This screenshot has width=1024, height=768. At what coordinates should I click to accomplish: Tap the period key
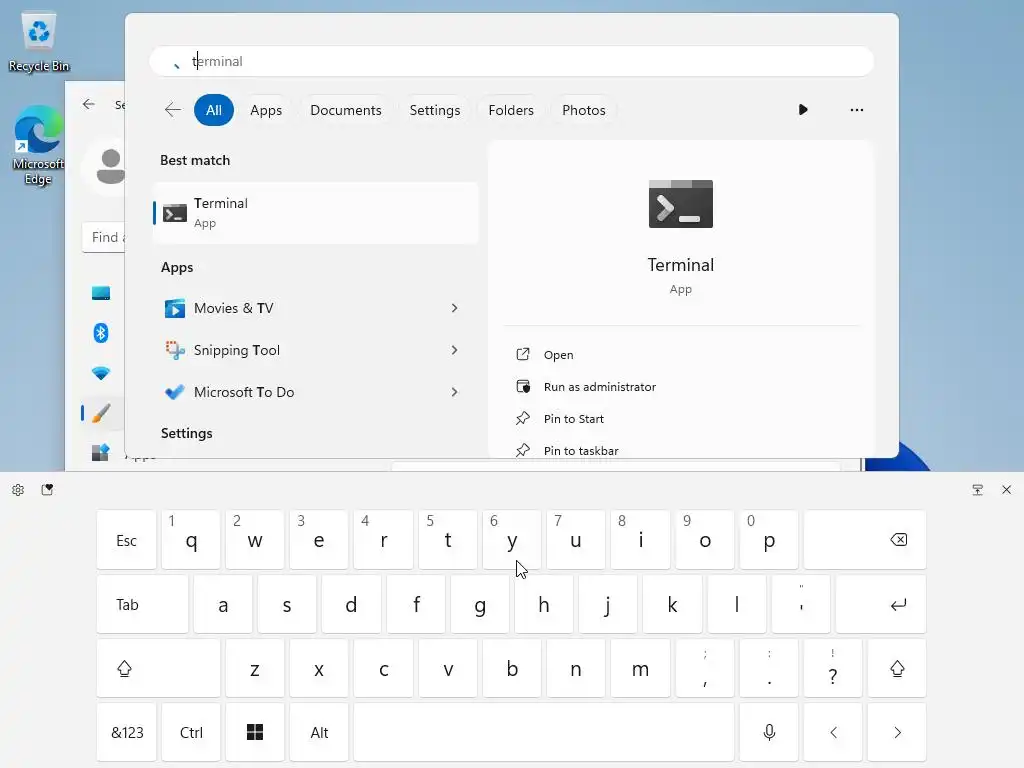tap(769, 668)
